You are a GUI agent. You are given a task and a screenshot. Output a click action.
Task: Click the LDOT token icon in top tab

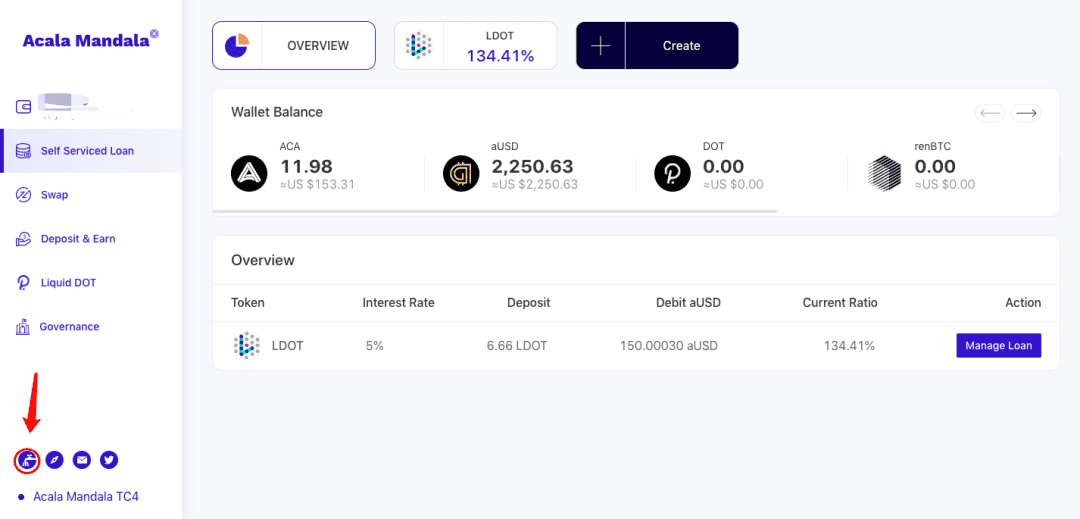pyautogui.click(x=419, y=45)
